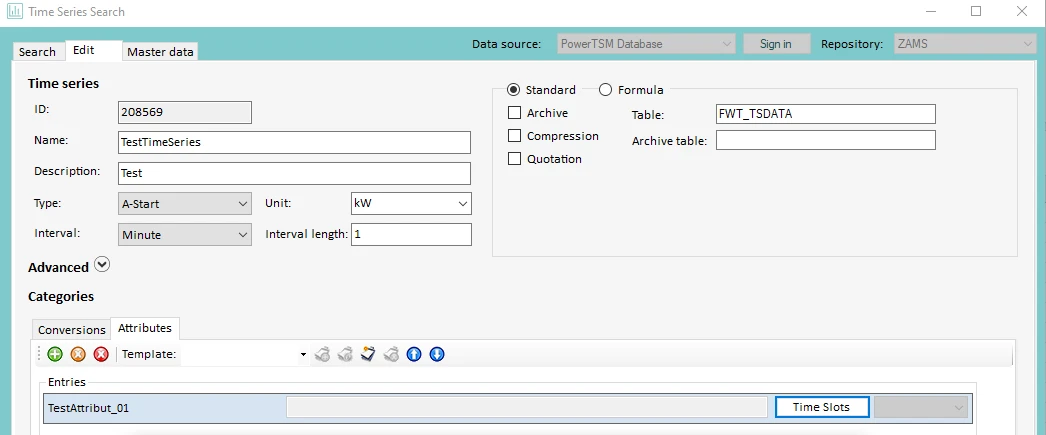Click the Name field containing TestTimeSeries
The width and height of the screenshot is (1046, 435).
coord(294,142)
